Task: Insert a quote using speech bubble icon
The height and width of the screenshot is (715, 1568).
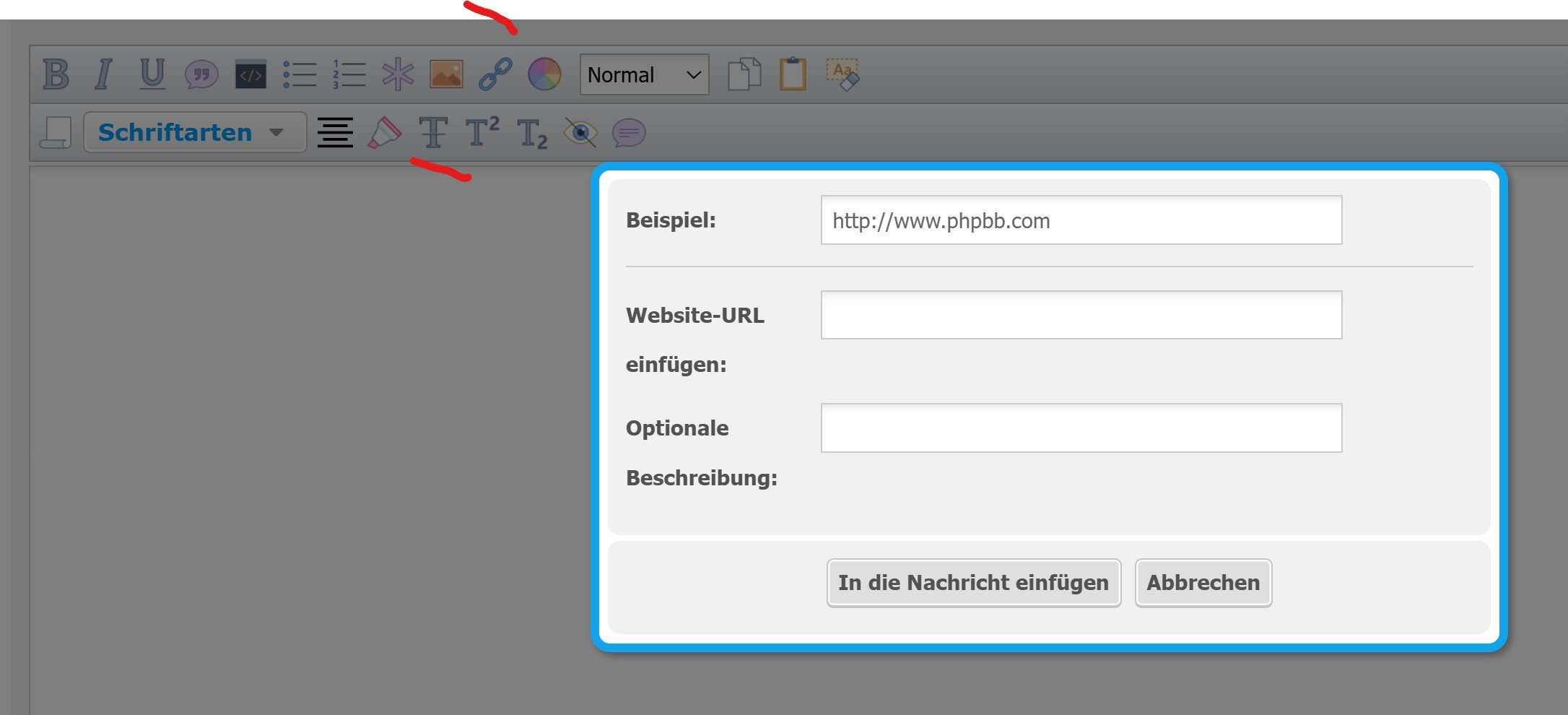Action: (201, 74)
